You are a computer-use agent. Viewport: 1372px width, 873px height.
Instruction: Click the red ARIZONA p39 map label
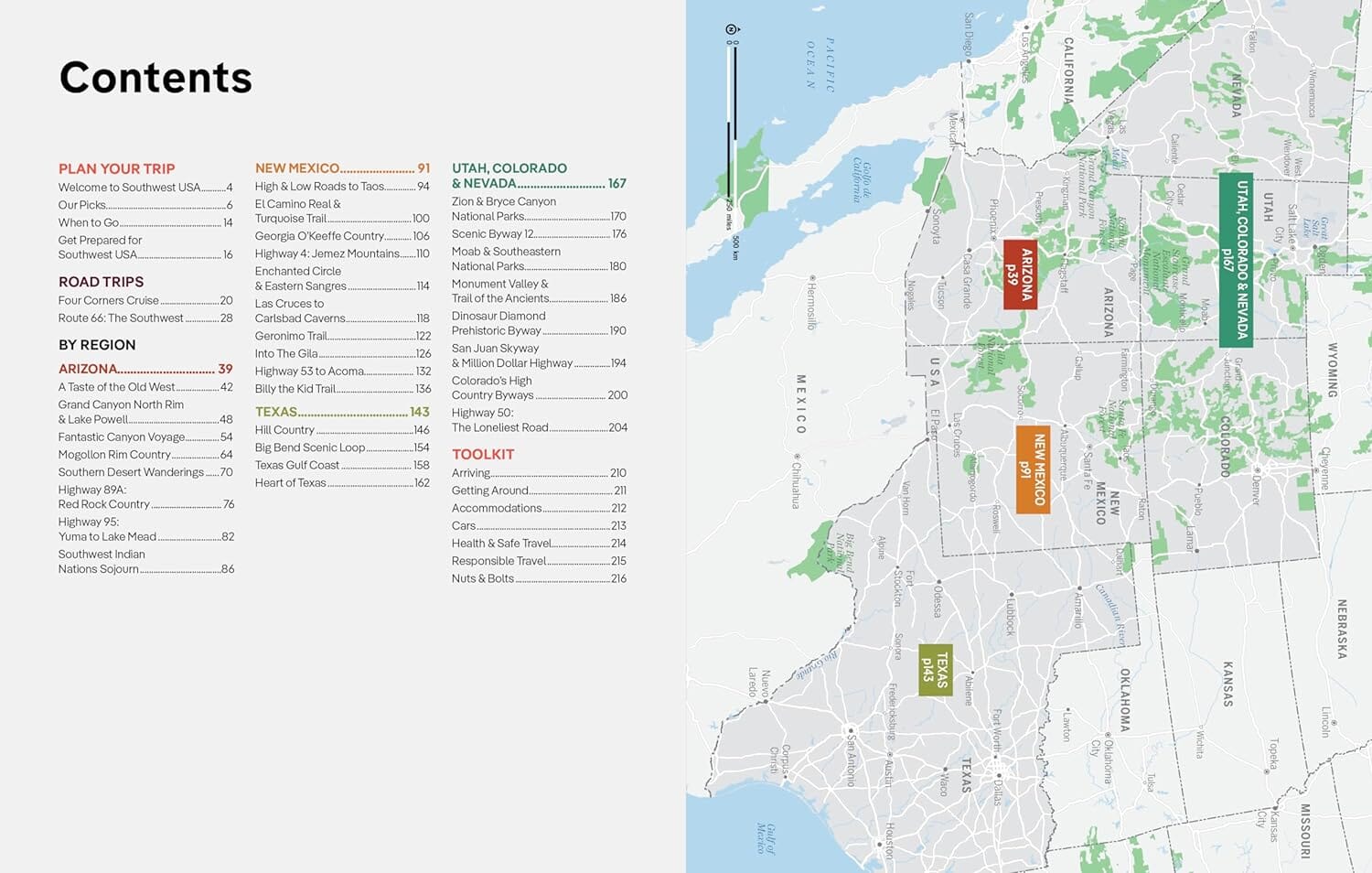click(x=1019, y=275)
